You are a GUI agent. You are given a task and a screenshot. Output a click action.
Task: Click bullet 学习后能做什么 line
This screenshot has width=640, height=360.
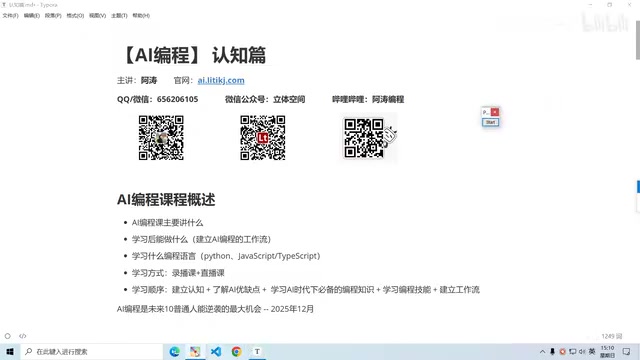click(201, 239)
